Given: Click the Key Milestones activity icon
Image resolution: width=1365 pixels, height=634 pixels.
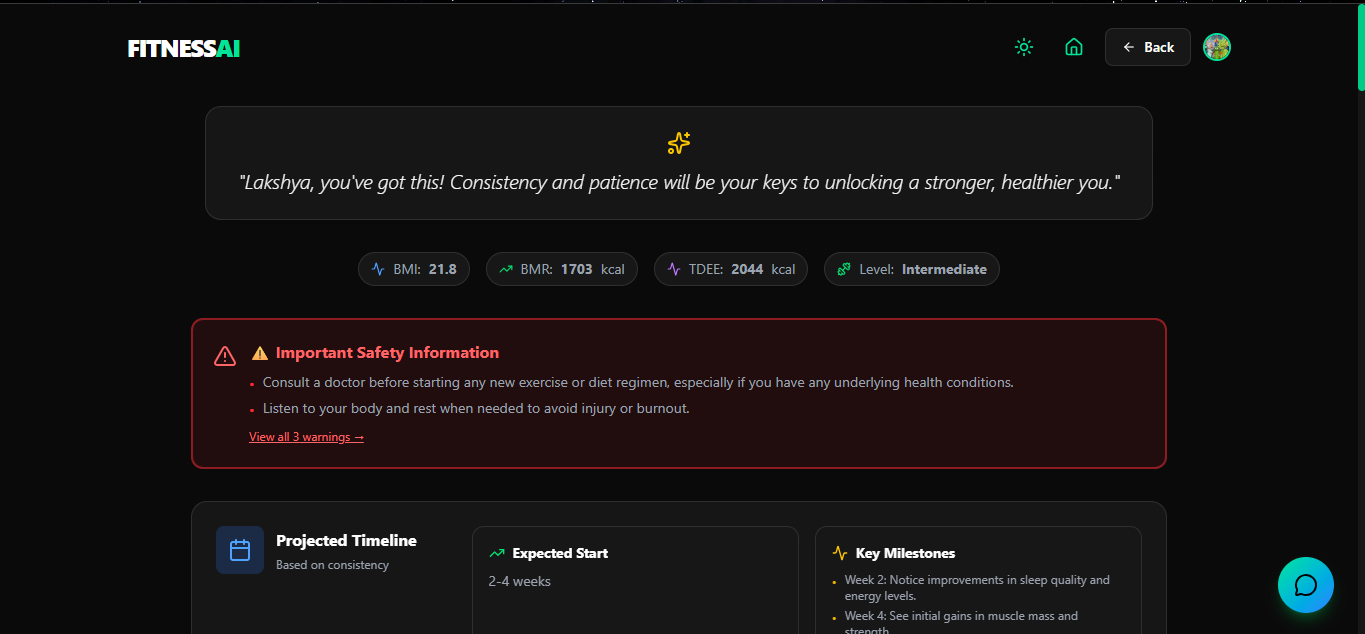Looking at the screenshot, I should [x=840, y=553].
